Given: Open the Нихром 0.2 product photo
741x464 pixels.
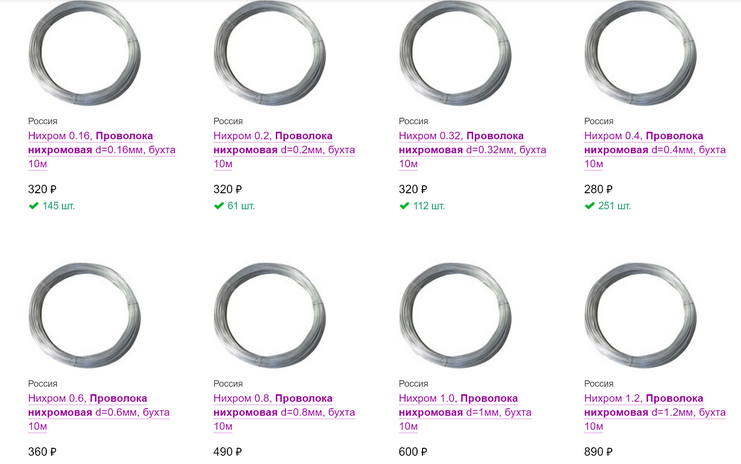Looking at the screenshot, I should pos(270,52).
